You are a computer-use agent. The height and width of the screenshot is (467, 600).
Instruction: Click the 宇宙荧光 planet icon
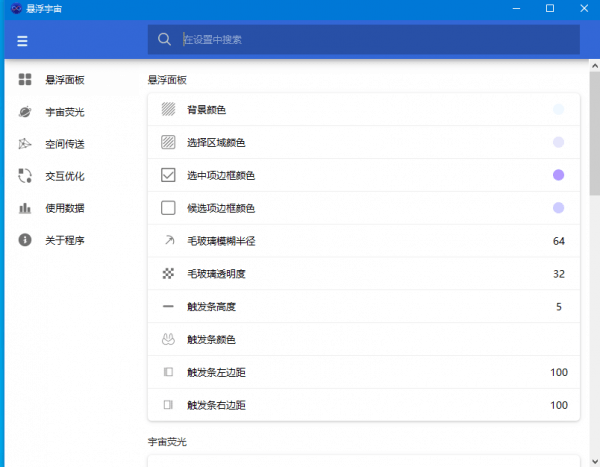tap(25, 112)
